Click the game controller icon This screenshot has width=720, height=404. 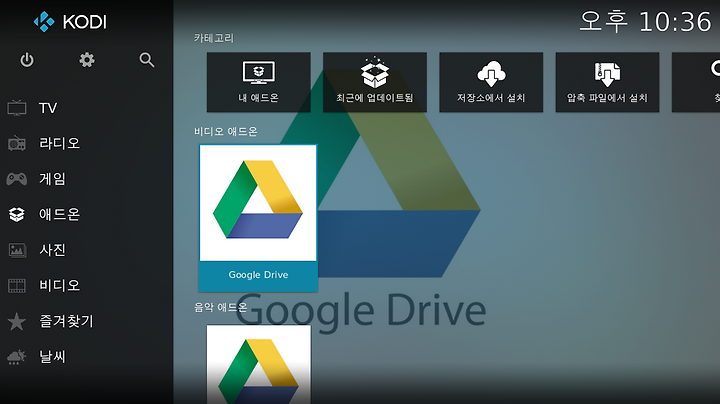coord(17,179)
